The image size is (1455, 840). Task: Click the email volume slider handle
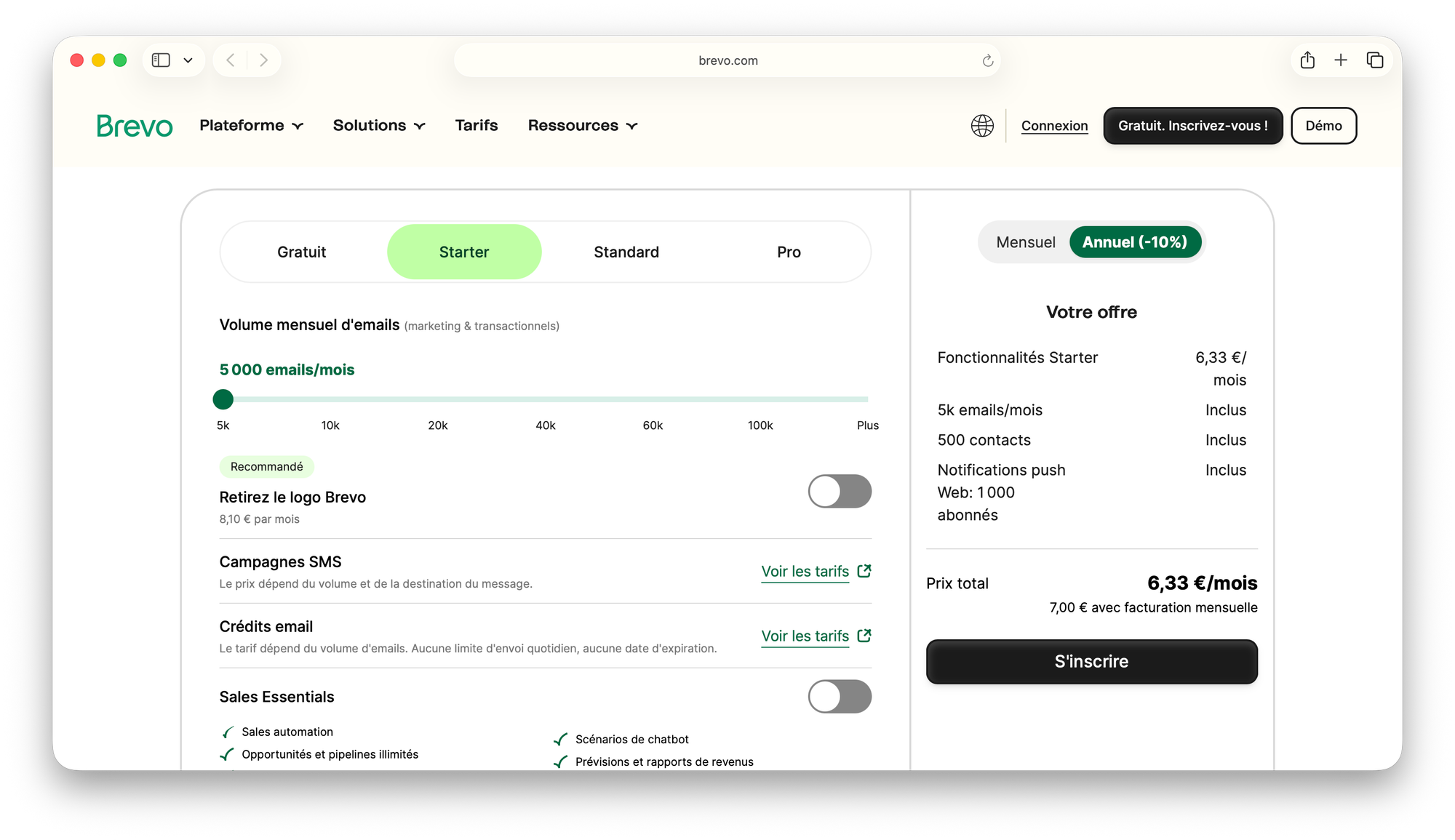click(x=223, y=399)
